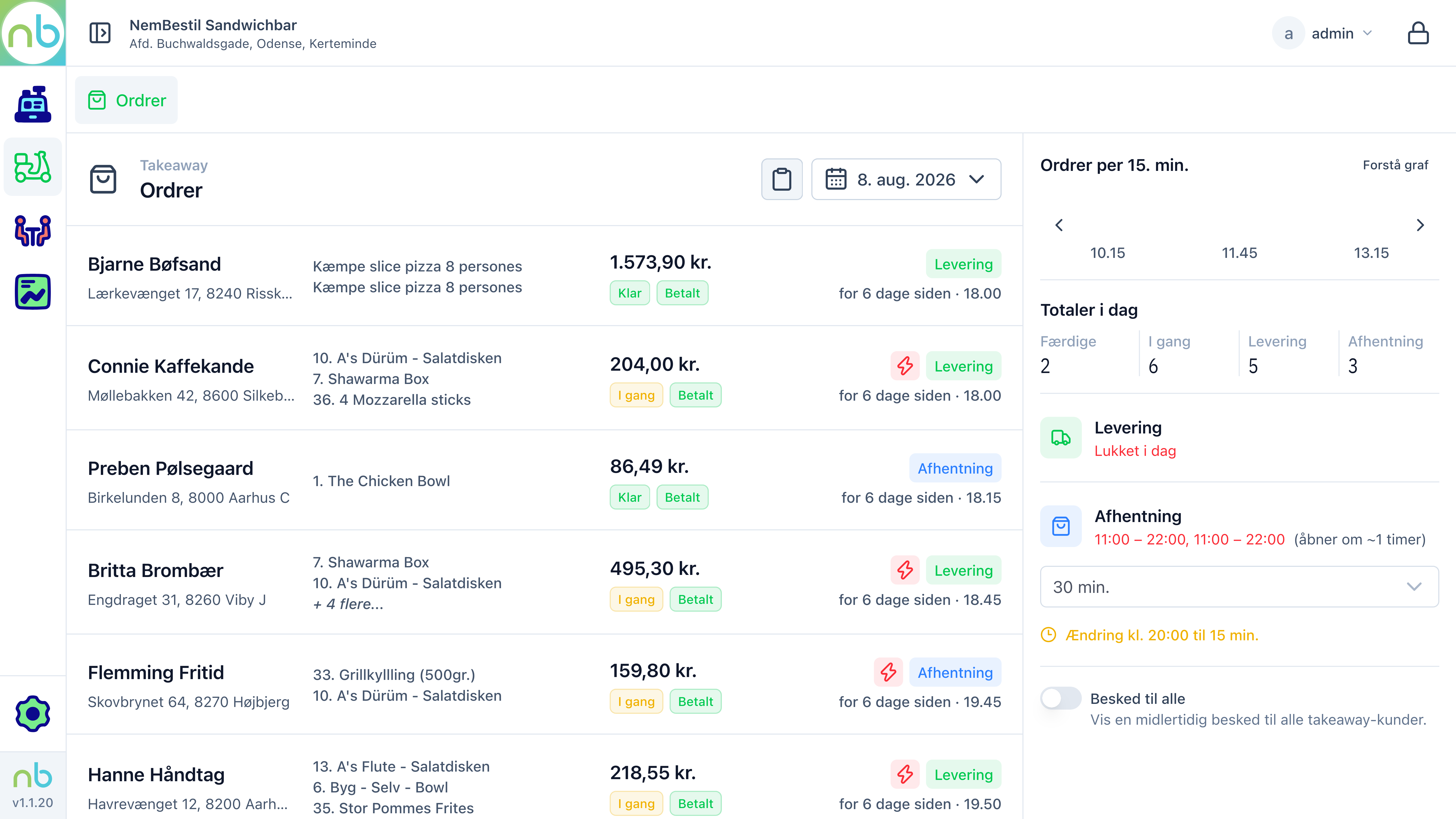Click the NemBestil nb logo

point(33,33)
